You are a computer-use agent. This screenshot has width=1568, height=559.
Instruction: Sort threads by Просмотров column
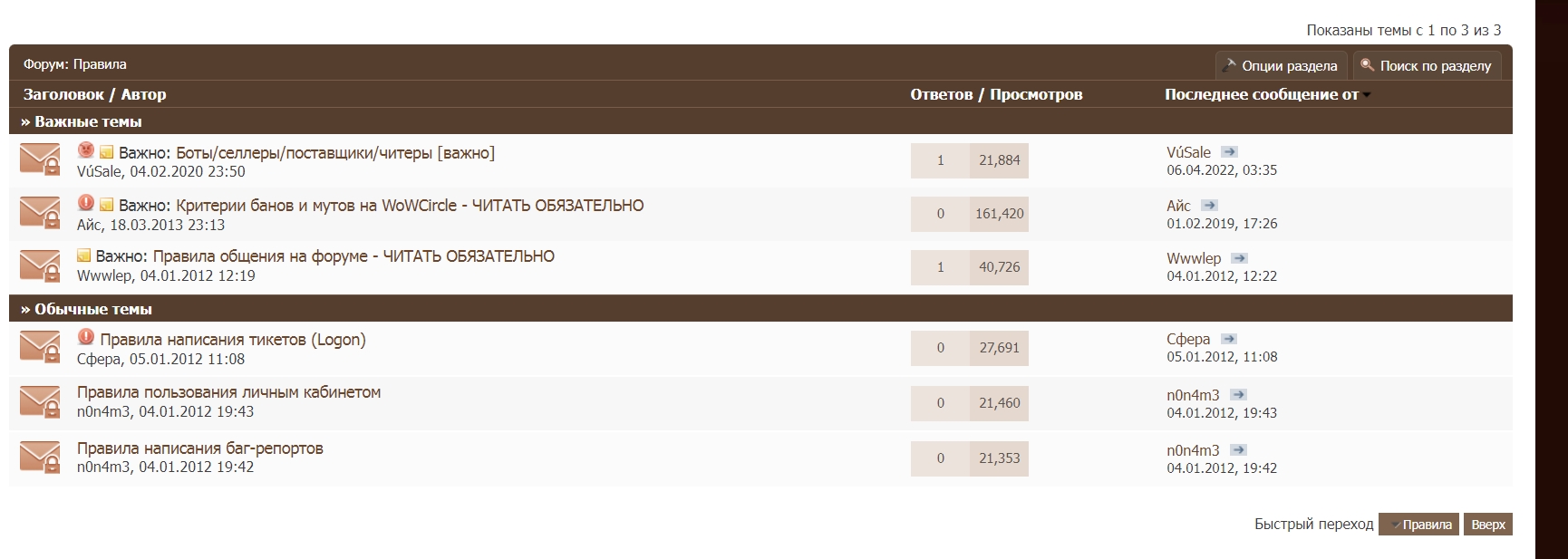pos(1036,94)
